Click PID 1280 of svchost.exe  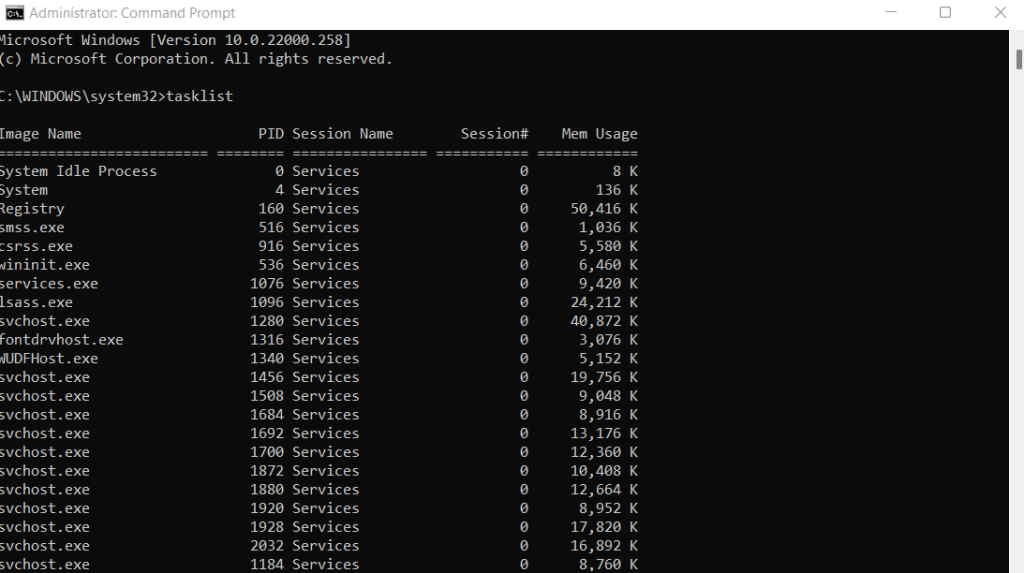[267, 321]
